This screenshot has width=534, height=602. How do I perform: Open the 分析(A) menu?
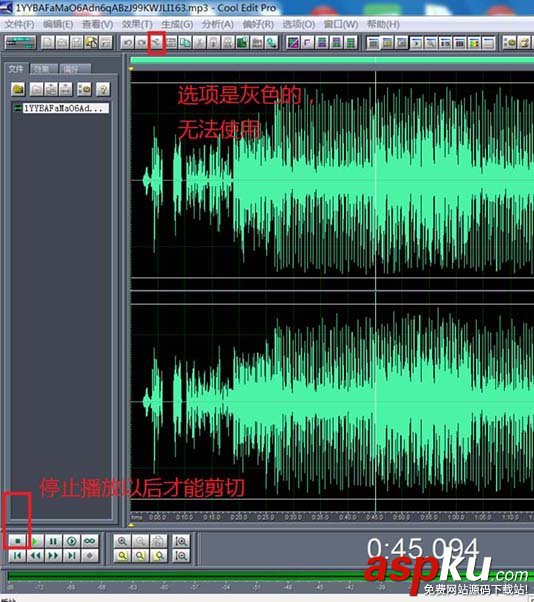point(218,25)
